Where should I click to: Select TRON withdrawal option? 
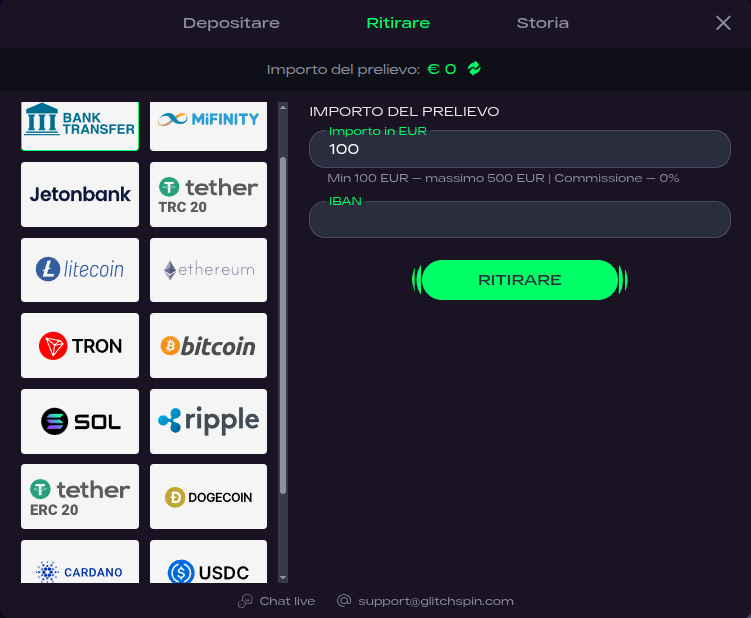pos(80,346)
